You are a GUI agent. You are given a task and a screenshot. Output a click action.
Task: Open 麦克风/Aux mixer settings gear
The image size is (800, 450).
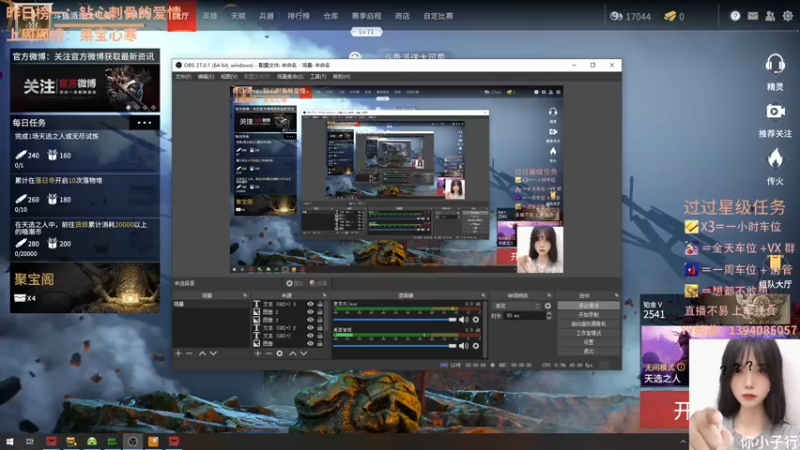[x=476, y=319]
